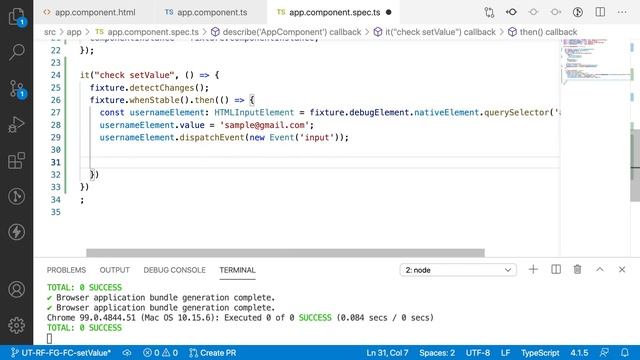Click TypeScript version 4.1.5
The height and width of the screenshot is (360, 640).
[579, 353]
